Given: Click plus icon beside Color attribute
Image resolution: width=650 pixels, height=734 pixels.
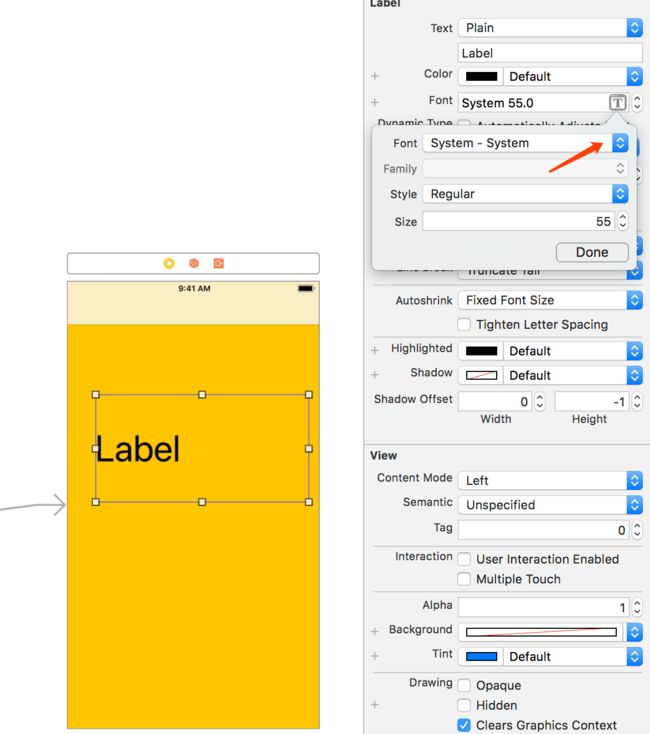Looking at the screenshot, I should click(x=375, y=76).
